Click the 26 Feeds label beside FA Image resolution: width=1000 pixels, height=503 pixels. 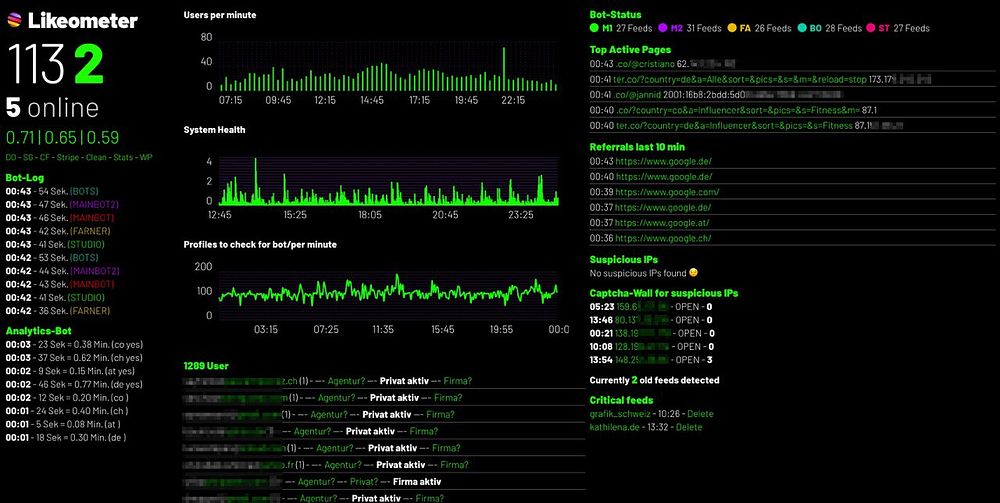[x=774, y=28]
